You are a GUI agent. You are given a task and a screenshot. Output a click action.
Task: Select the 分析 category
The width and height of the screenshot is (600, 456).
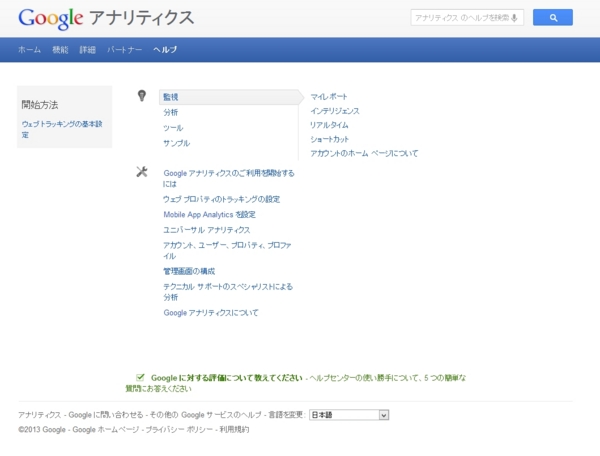click(171, 112)
